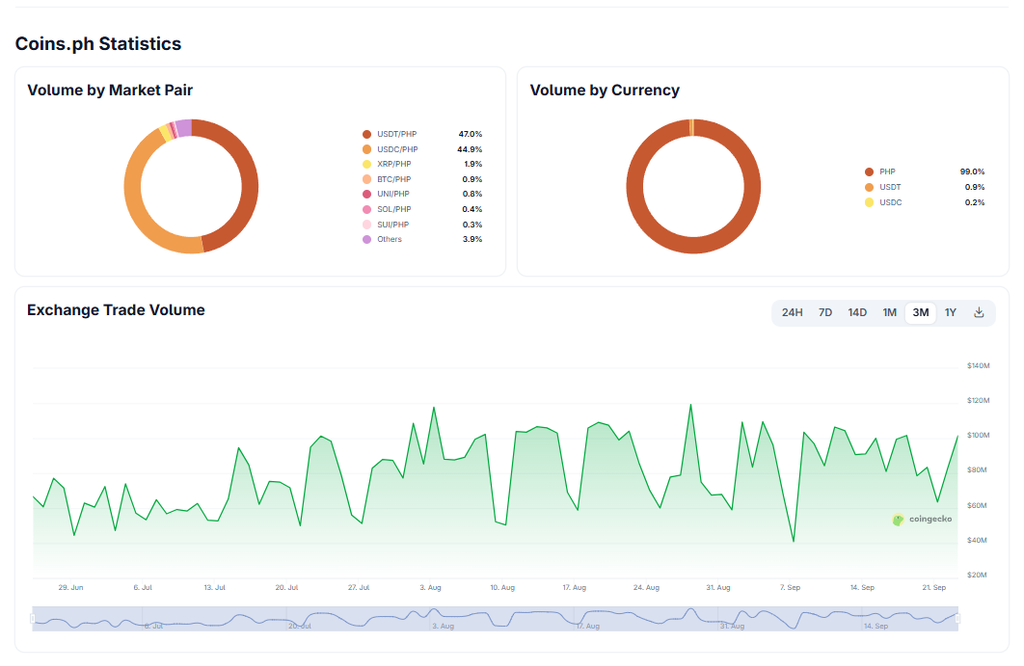Toggle USDC currency legend dot
The height and width of the screenshot is (666, 1024).
click(x=869, y=202)
